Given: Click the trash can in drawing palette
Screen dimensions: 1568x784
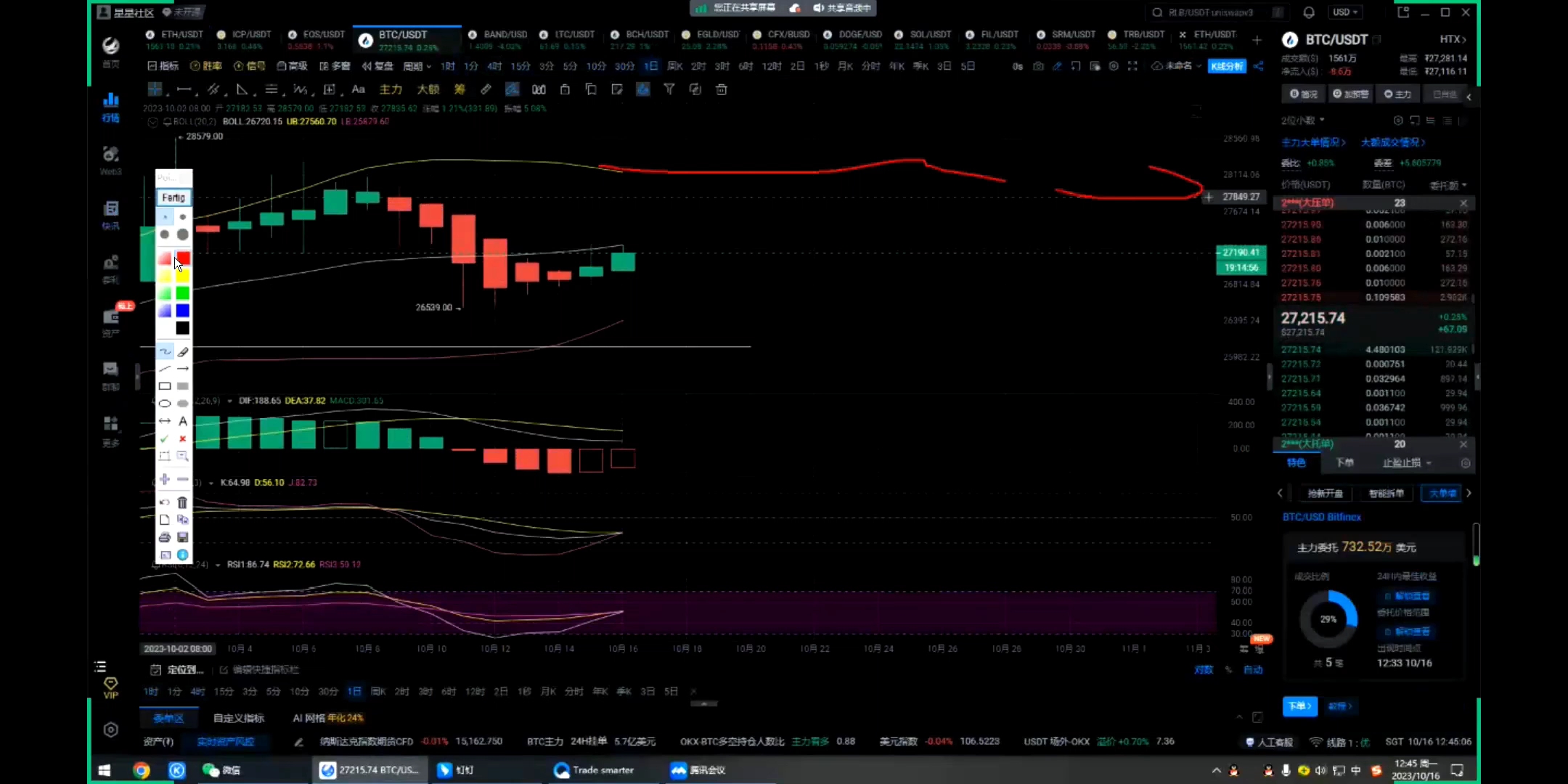Looking at the screenshot, I should (x=183, y=502).
